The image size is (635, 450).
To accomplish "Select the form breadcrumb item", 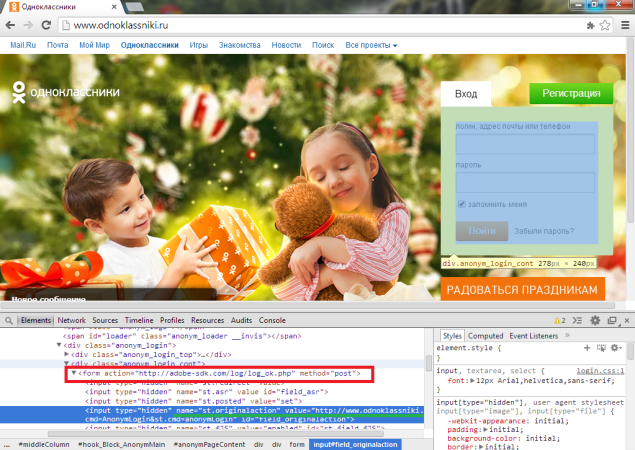I will click(297, 444).
